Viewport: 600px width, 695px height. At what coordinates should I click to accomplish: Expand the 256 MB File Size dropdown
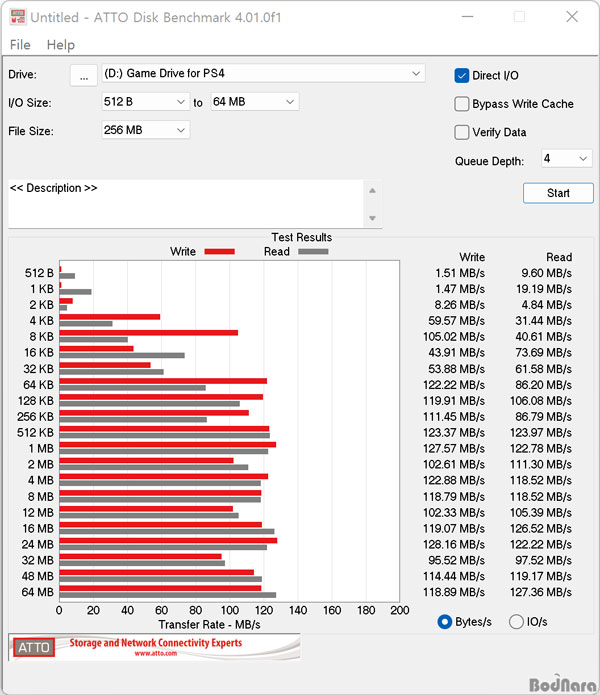tap(145, 130)
